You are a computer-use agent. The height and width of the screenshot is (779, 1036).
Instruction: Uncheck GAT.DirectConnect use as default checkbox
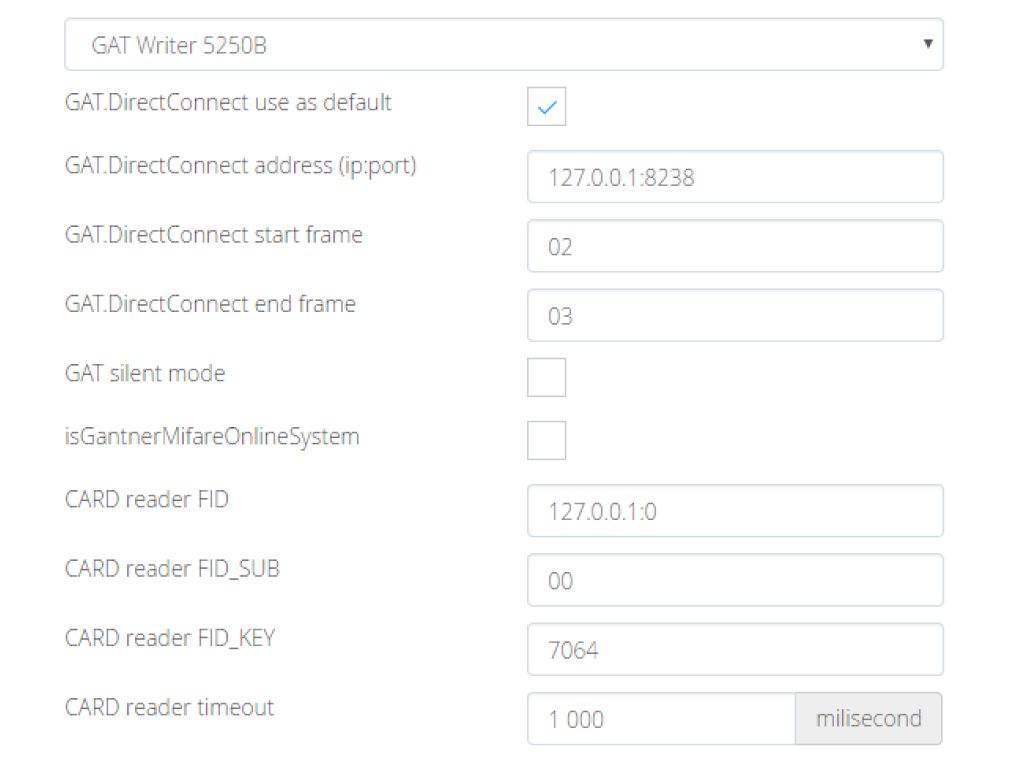[x=546, y=107]
